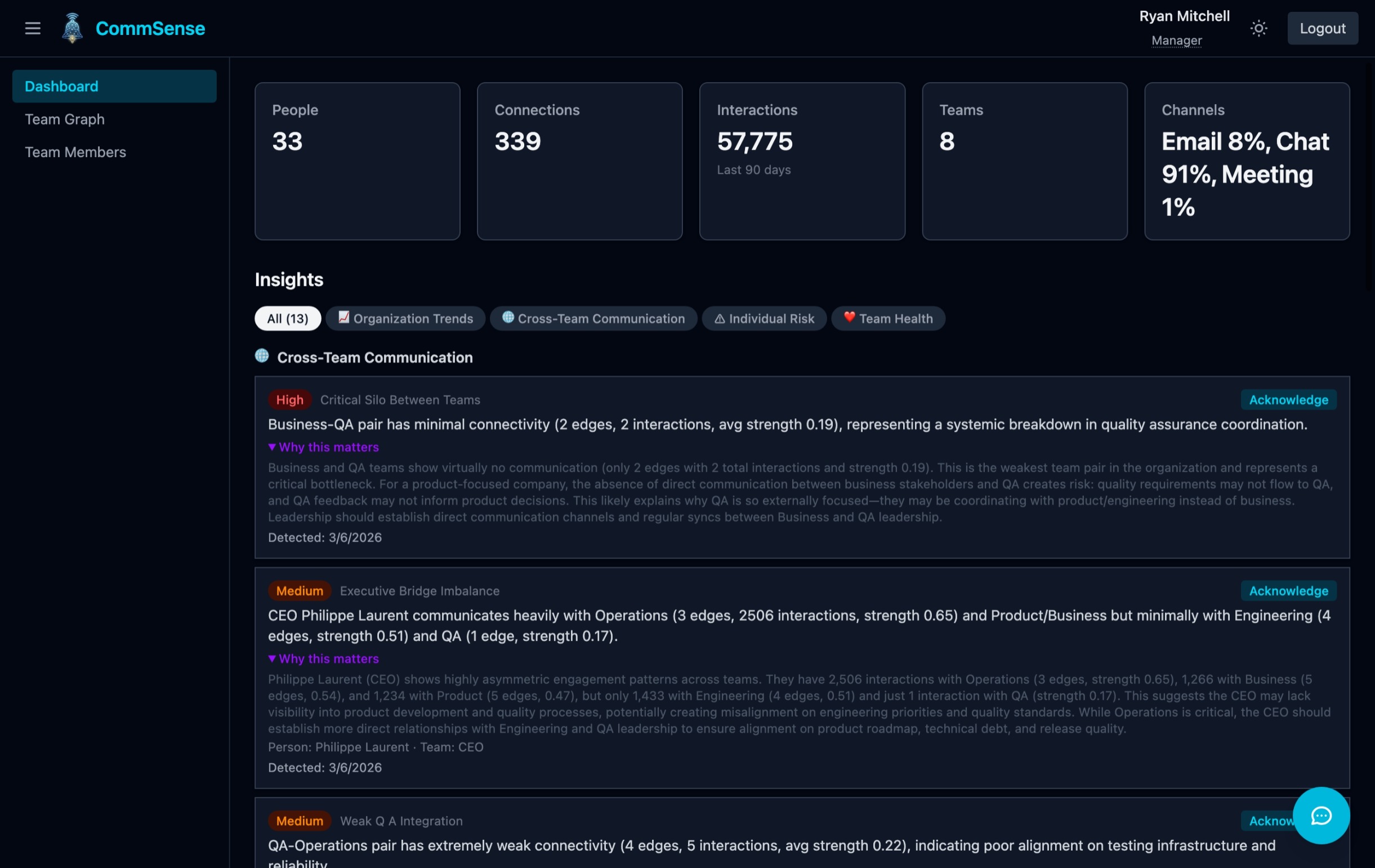This screenshot has height=868, width=1375.
Task: Click the globe icon beside Cross-Team Communication heading
Action: click(262, 356)
